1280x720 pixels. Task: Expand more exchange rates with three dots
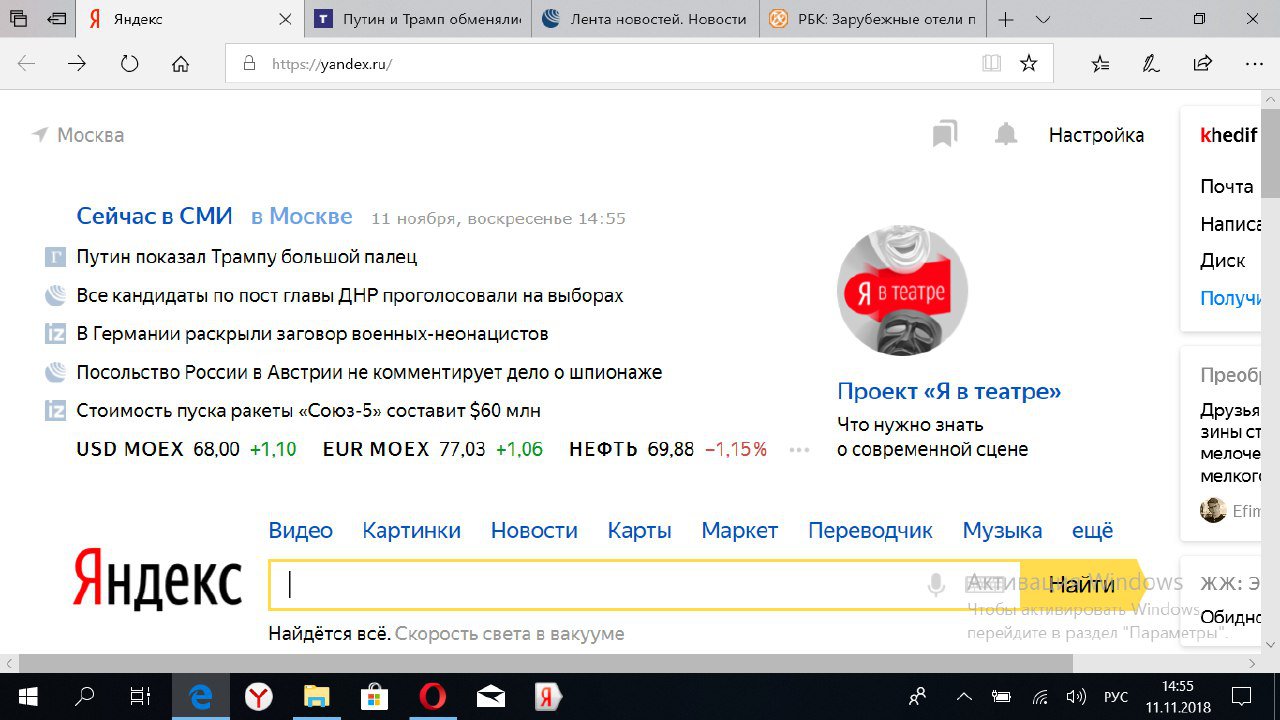pyautogui.click(x=799, y=450)
